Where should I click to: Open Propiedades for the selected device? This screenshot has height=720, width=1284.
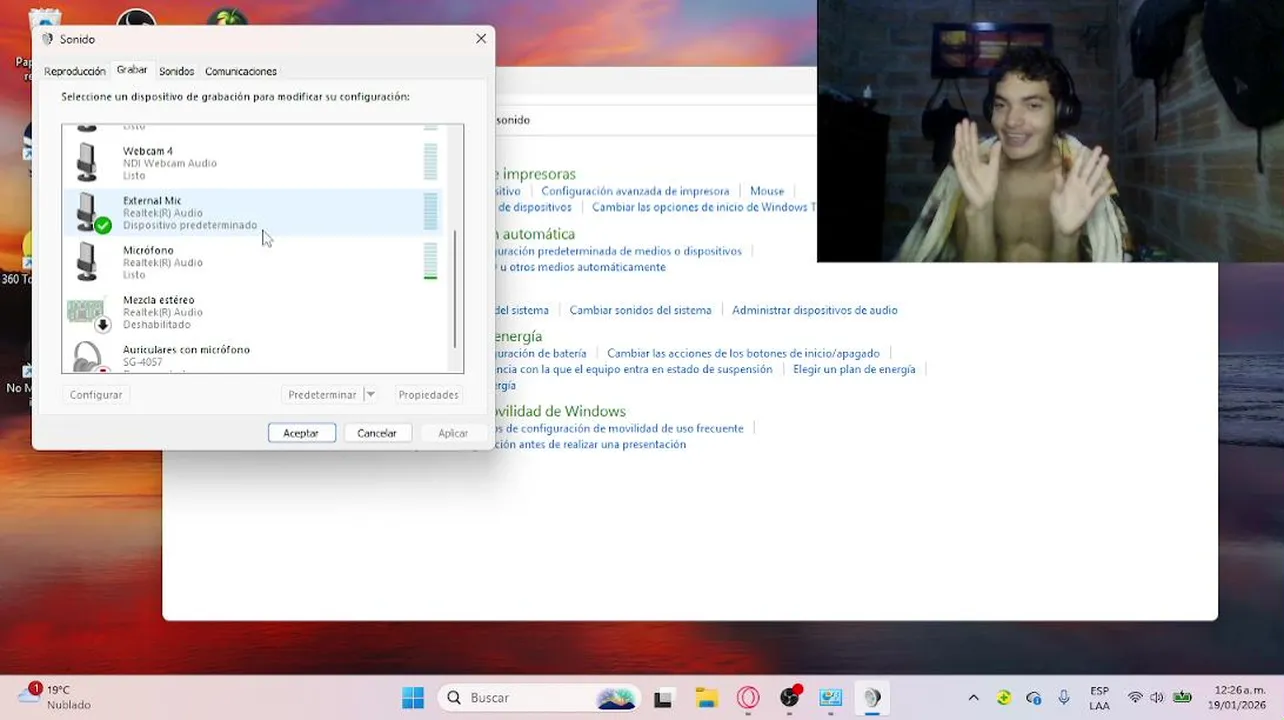[x=428, y=395]
